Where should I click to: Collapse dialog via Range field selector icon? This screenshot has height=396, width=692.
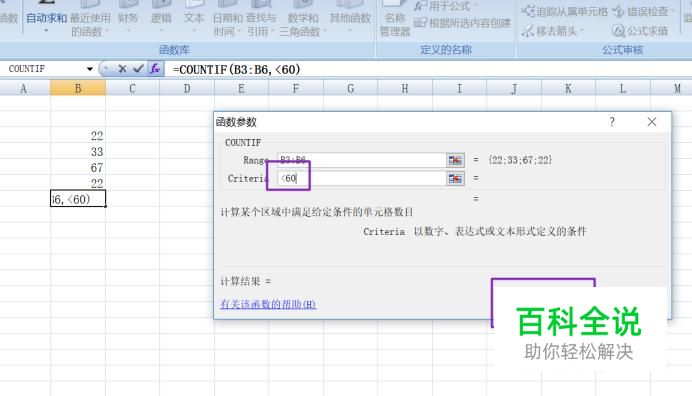(455, 160)
